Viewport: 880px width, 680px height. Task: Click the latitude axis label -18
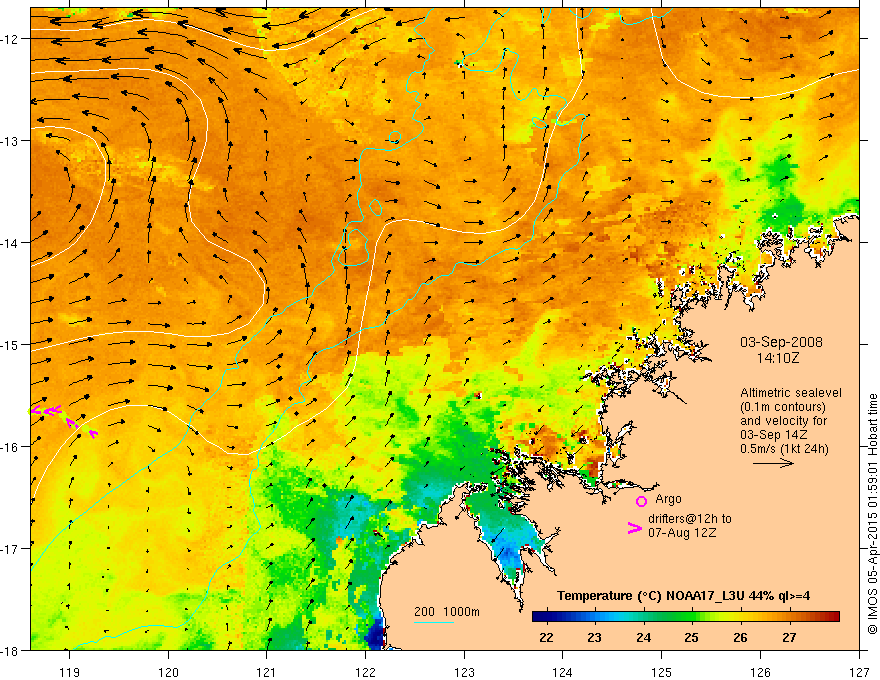coord(10,650)
